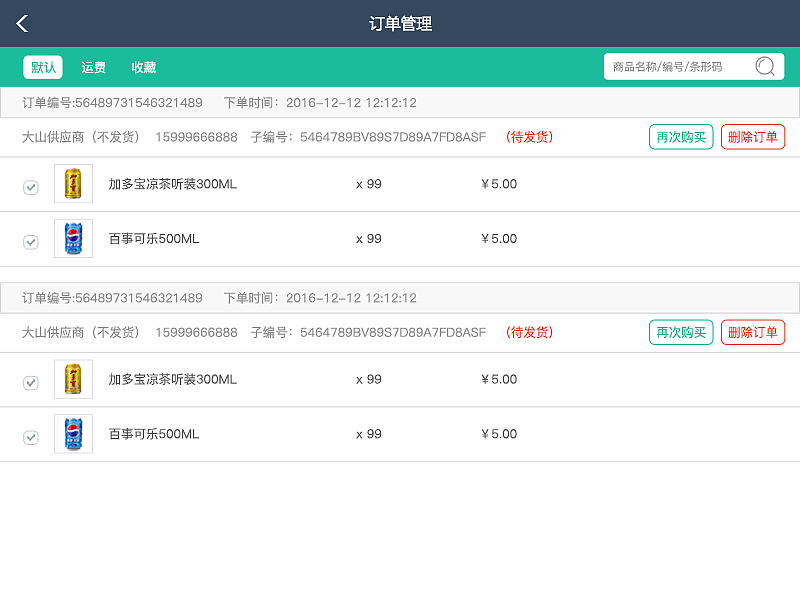Click 加多宝凉茶听装300ML name in second order
The image size is (800, 600).
(172, 380)
